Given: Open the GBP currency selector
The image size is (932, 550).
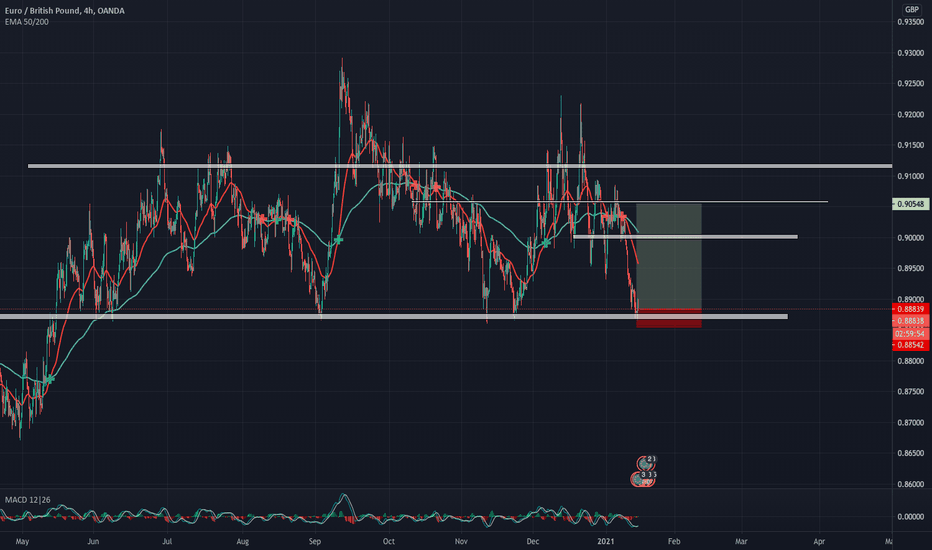Looking at the screenshot, I should pyautogui.click(x=912, y=9).
